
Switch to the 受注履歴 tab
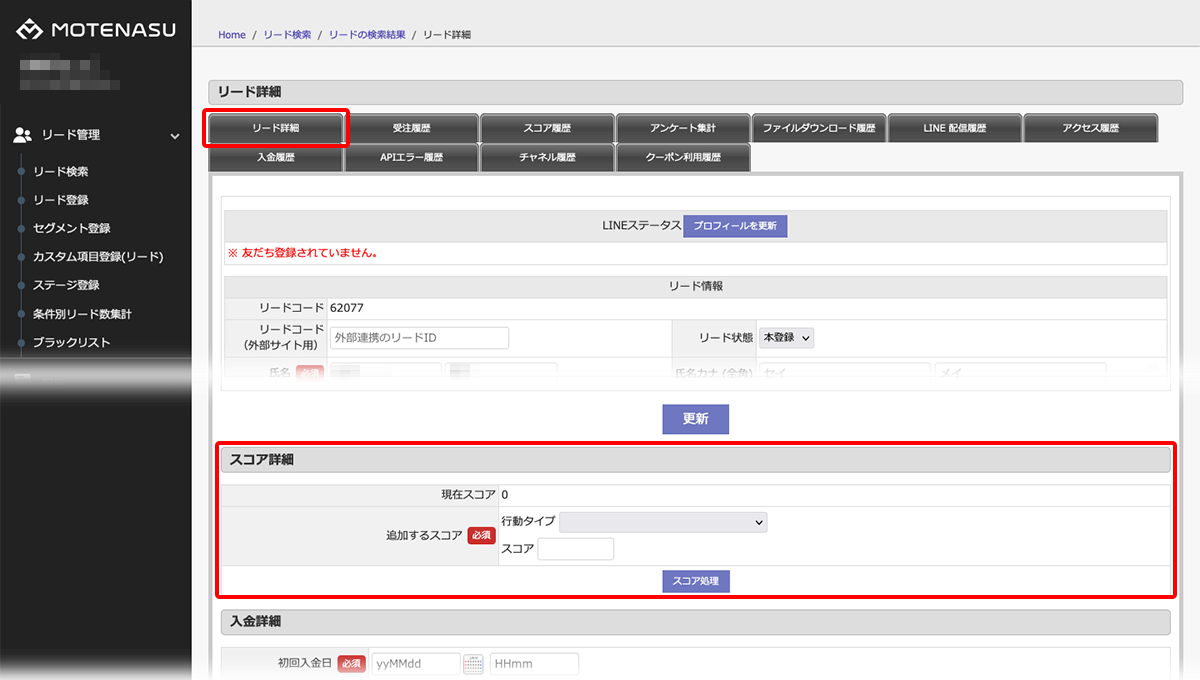click(x=411, y=129)
